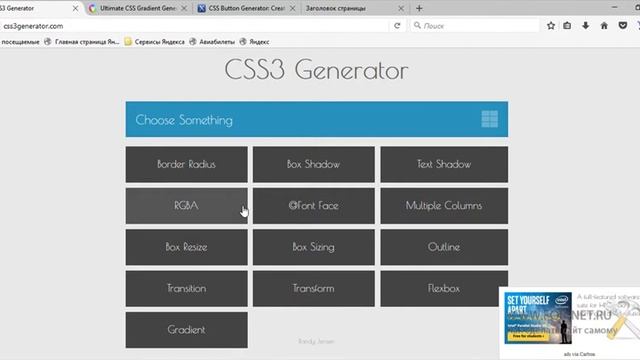640x360 pixels.
Task: Select the Box Resize option
Action: click(187, 247)
